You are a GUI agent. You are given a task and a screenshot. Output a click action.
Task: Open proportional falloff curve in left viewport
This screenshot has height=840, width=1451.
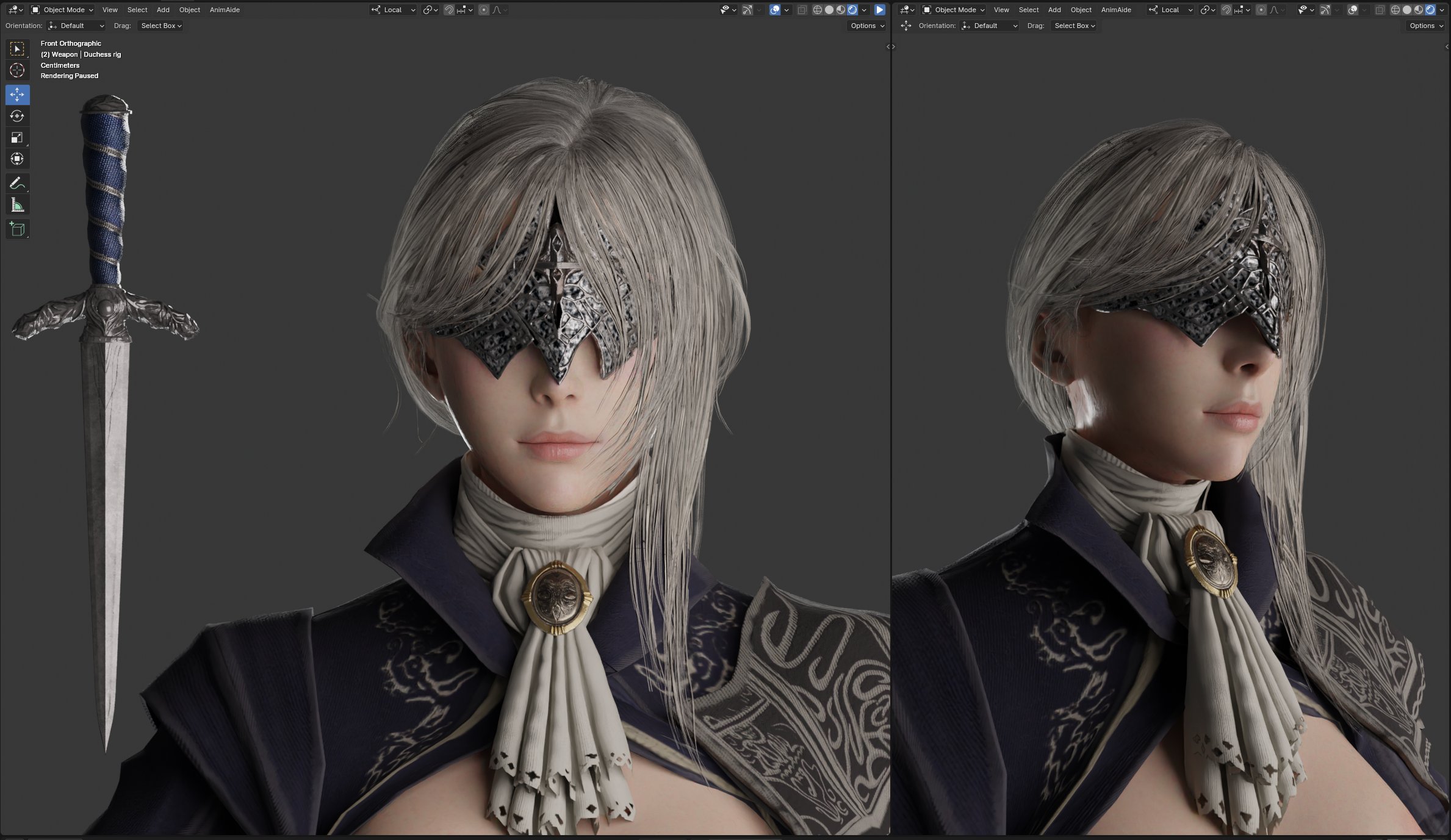[500, 10]
